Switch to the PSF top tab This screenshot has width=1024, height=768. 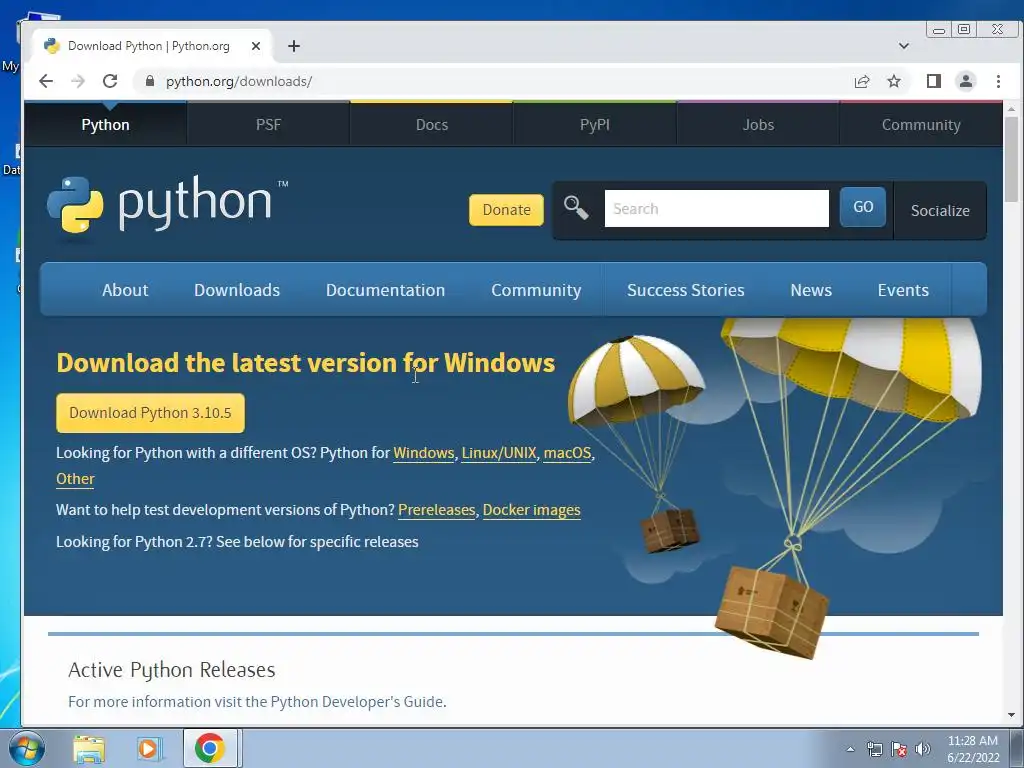click(x=268, y=125)
